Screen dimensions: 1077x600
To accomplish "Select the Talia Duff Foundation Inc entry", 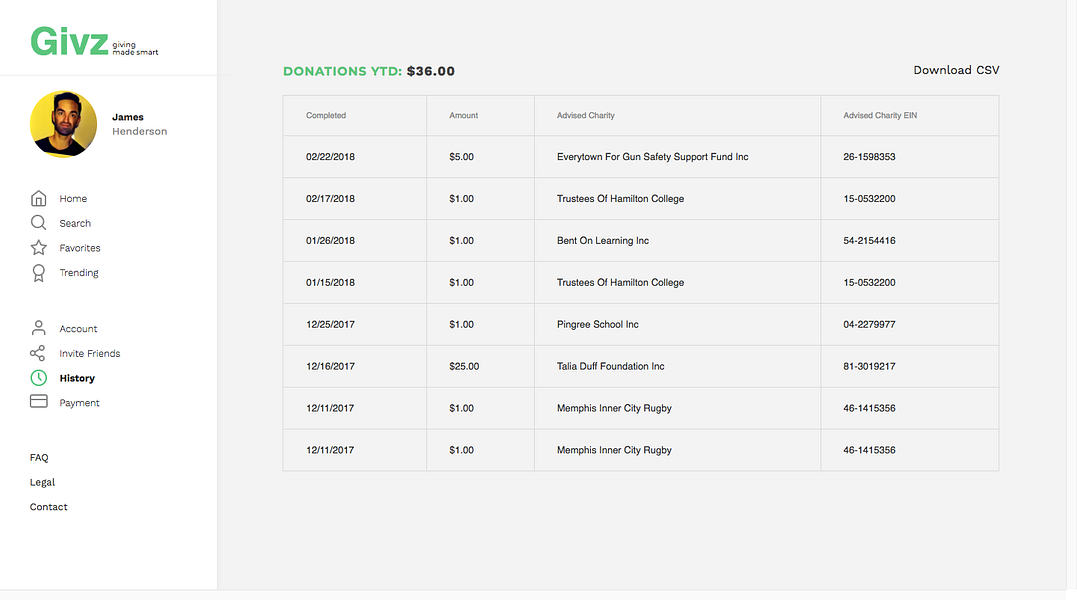I will 610,367.
